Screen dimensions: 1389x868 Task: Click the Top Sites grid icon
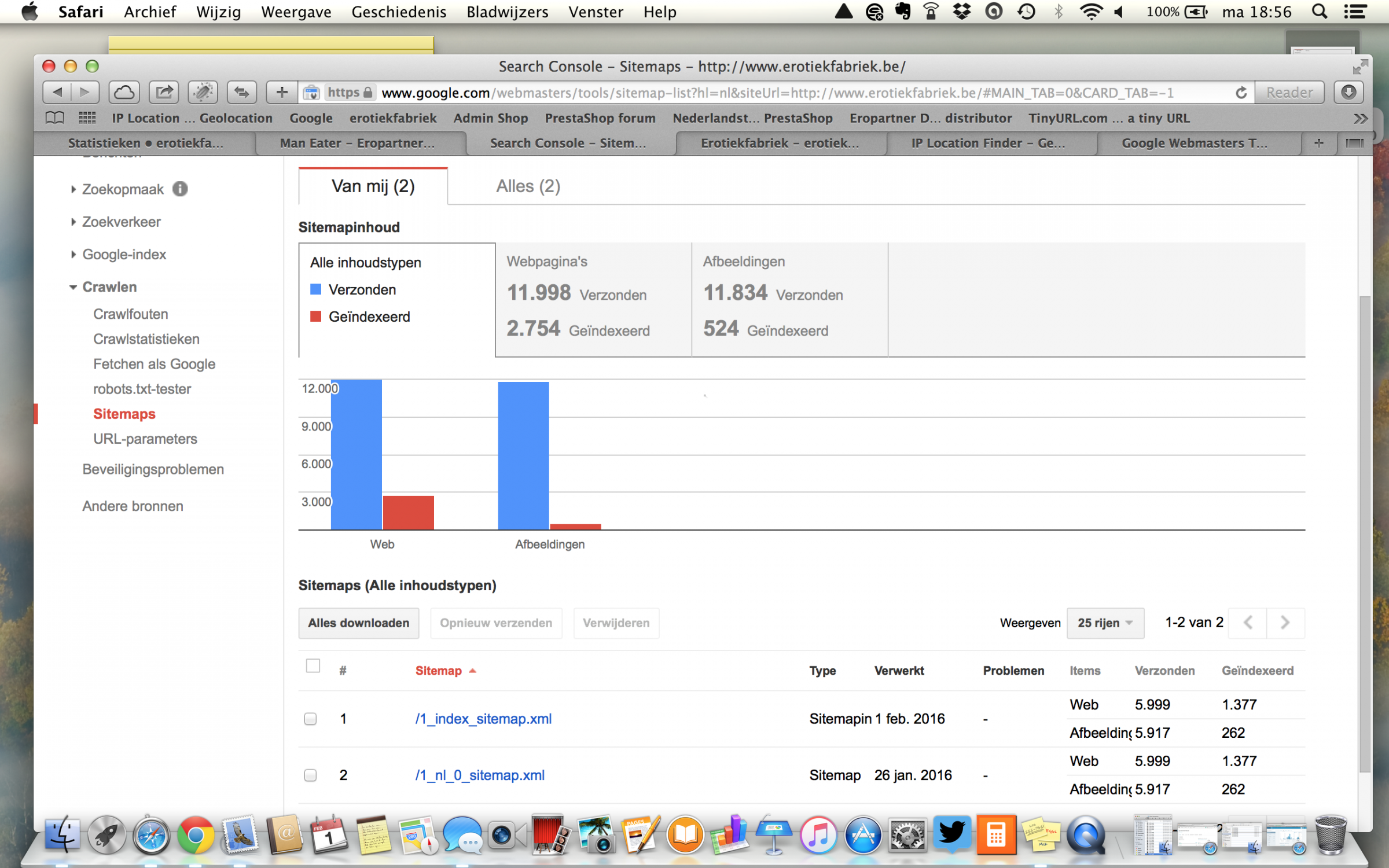[87, 118]
